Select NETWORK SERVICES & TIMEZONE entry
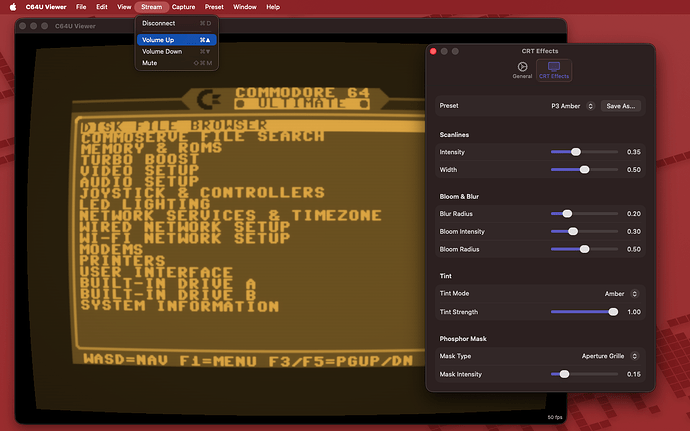Viewport: 690px width, 431px height. (230, 216)
